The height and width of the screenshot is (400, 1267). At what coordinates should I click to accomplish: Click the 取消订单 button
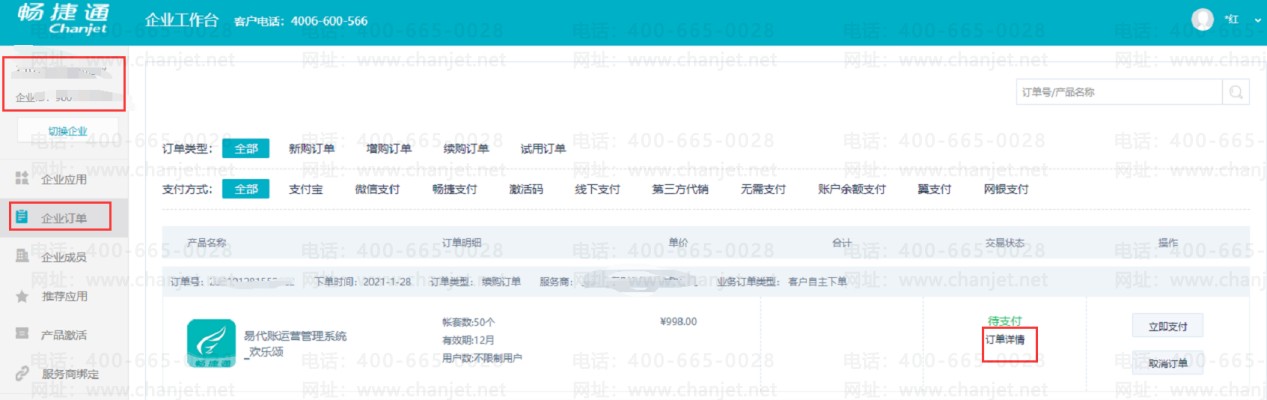(x=1167, y=364)
